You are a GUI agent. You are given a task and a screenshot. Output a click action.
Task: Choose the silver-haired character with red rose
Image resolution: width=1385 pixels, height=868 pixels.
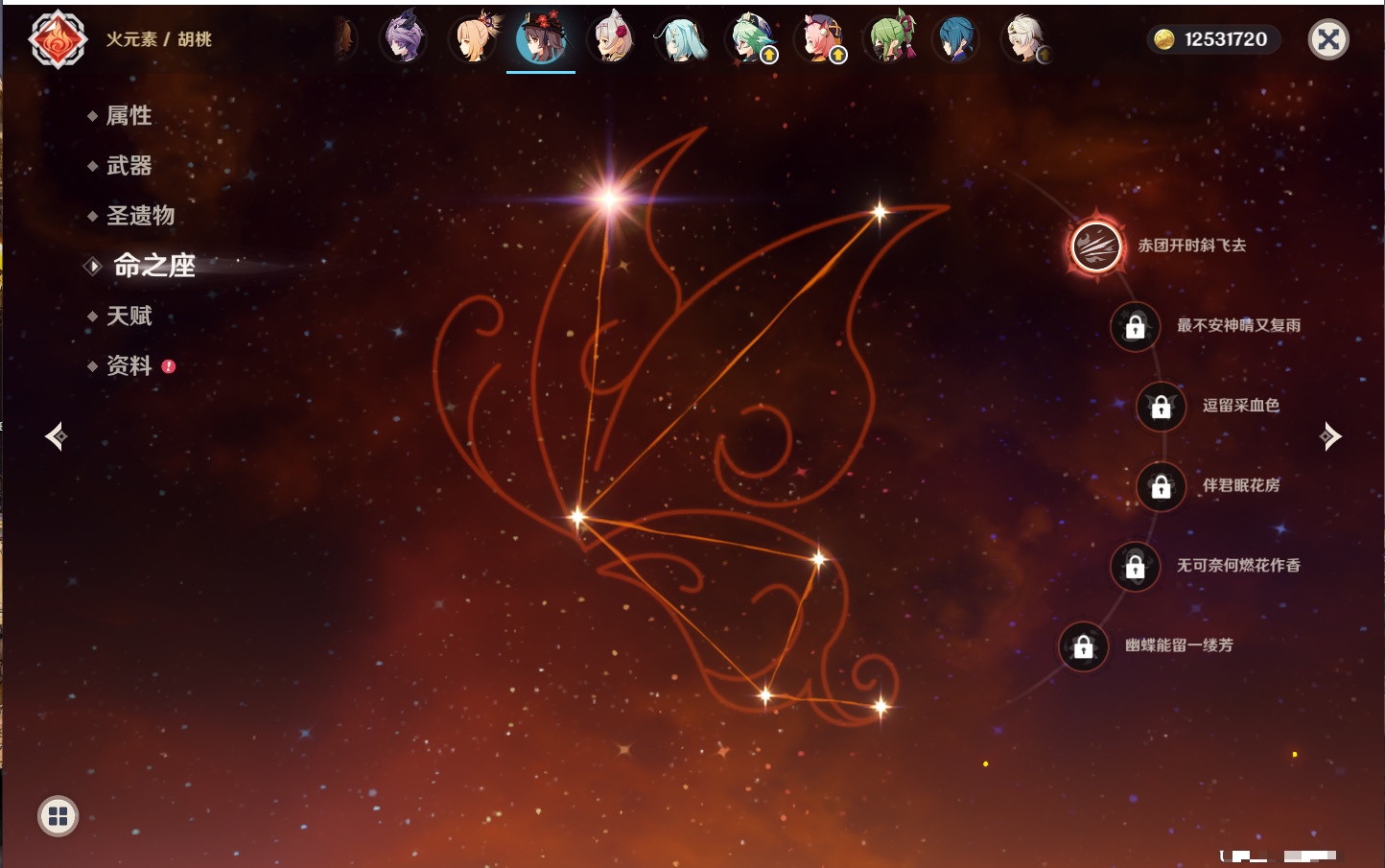pyautogui.click(x=612, y=39)
